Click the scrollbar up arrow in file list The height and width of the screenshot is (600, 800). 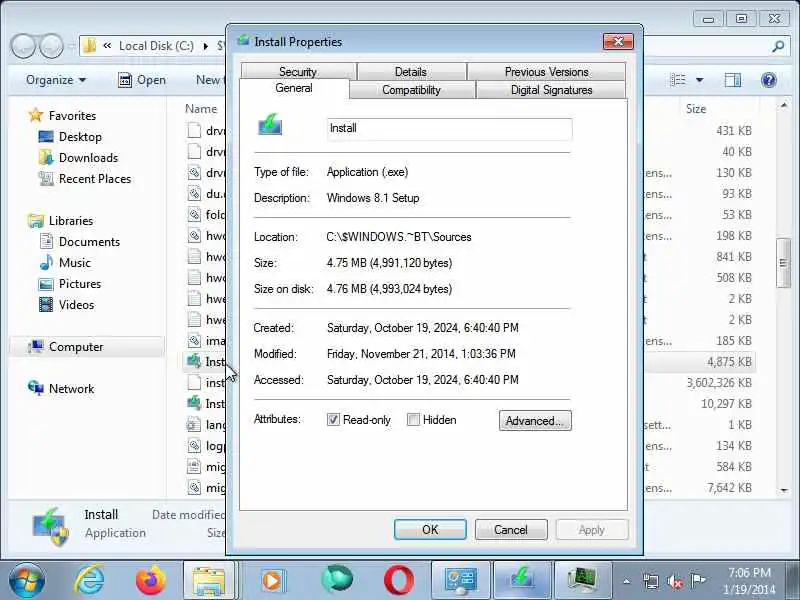pyautogui.click(x=784, y=105)
